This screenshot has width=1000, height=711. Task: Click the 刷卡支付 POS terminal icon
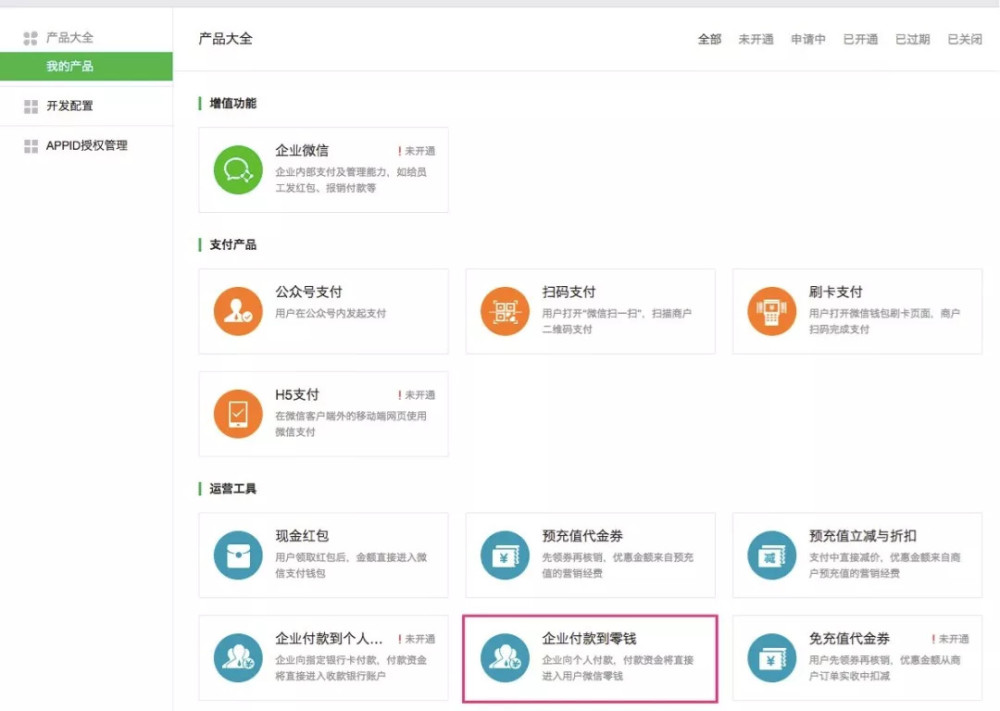(770, 311)
